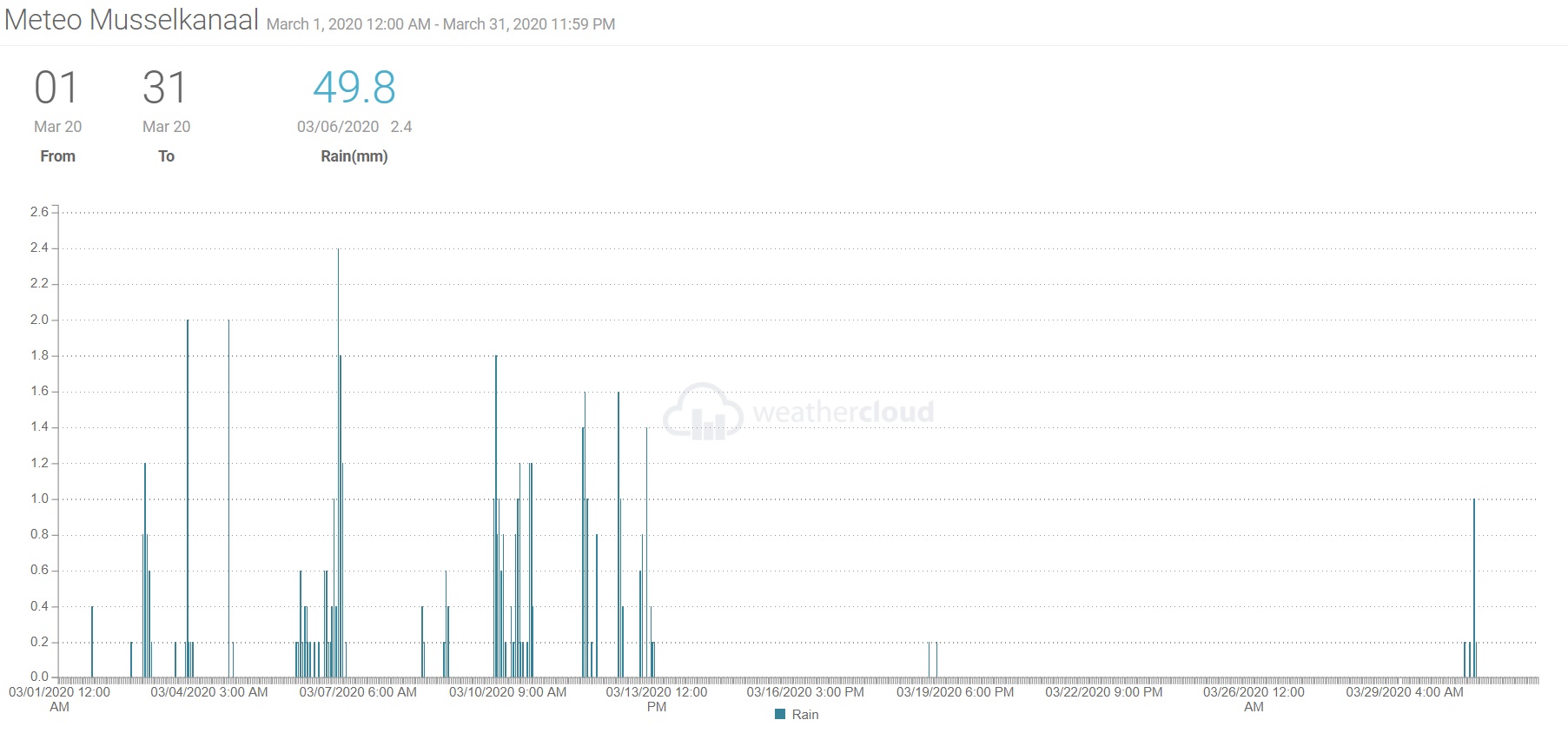This screenshot has width=1568, height=753.
Task: Click x-axis label 03/16/2020 3:00 PM
Action: pyautogui.click(x=805, y=692)
